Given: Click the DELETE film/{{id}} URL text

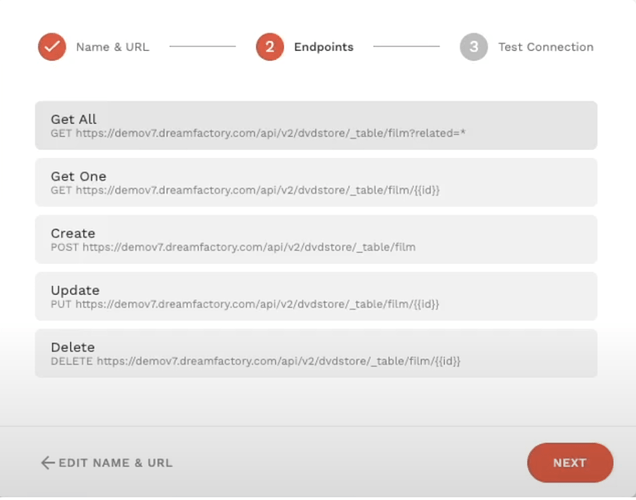Looking at the screenshot, I should [256, 361].
